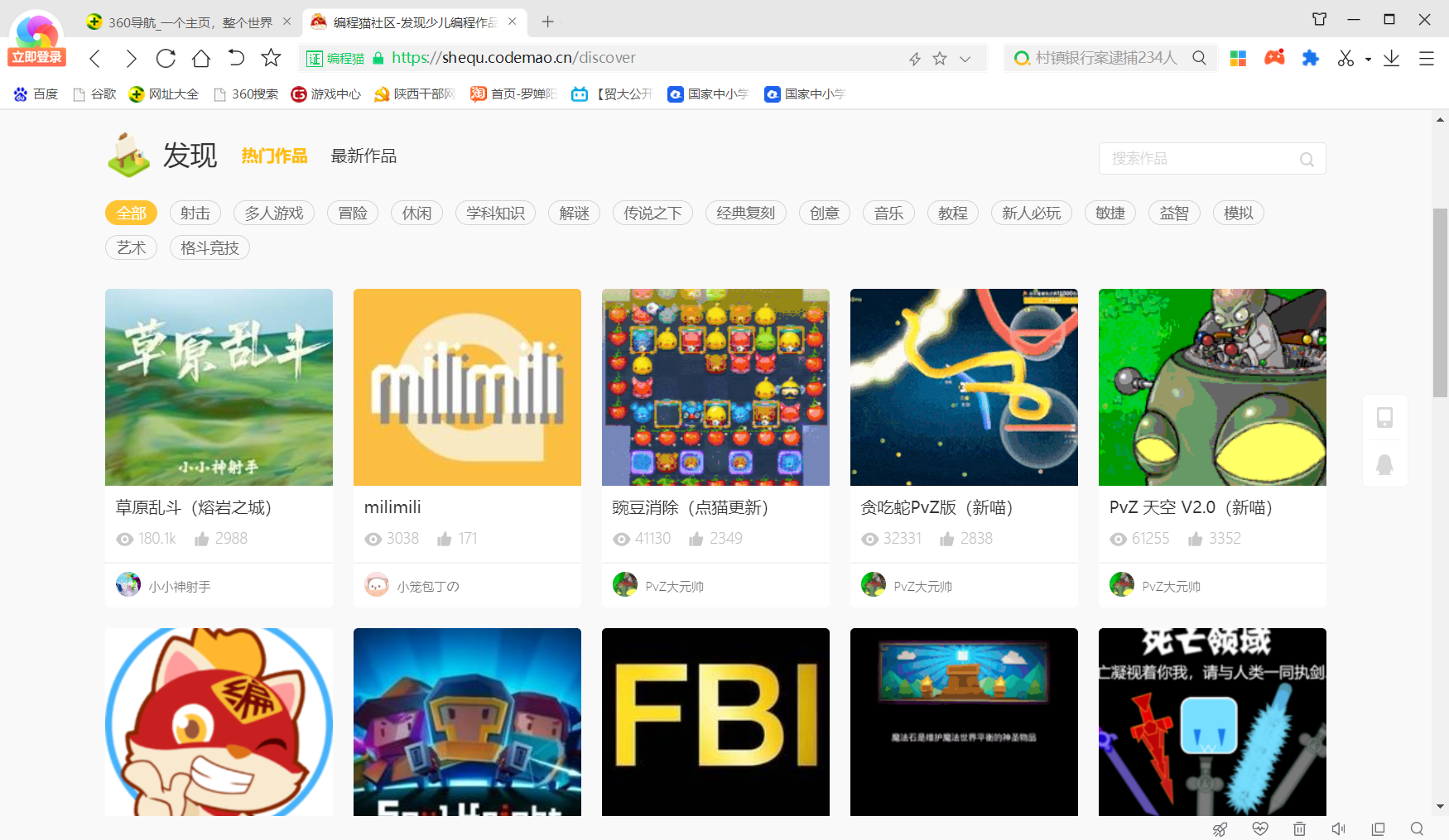Open the 豌豆消除 project thumbnail
Viewport: 1449px width, 840px height.
tap(715, 387)
